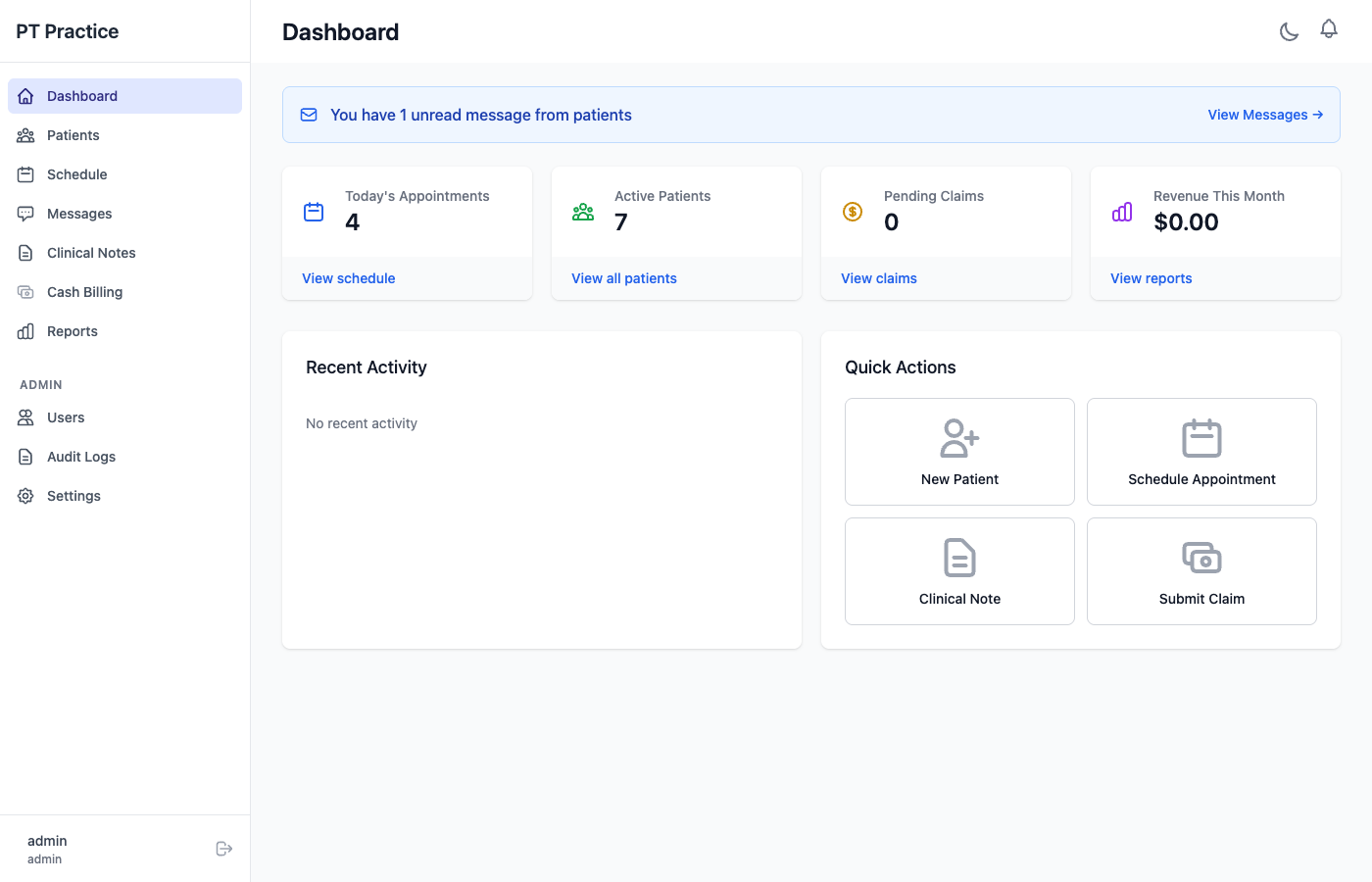
Task: Toggle dark mode with the moon icon
Action: pyautogui.click(x=1289, y=31)
